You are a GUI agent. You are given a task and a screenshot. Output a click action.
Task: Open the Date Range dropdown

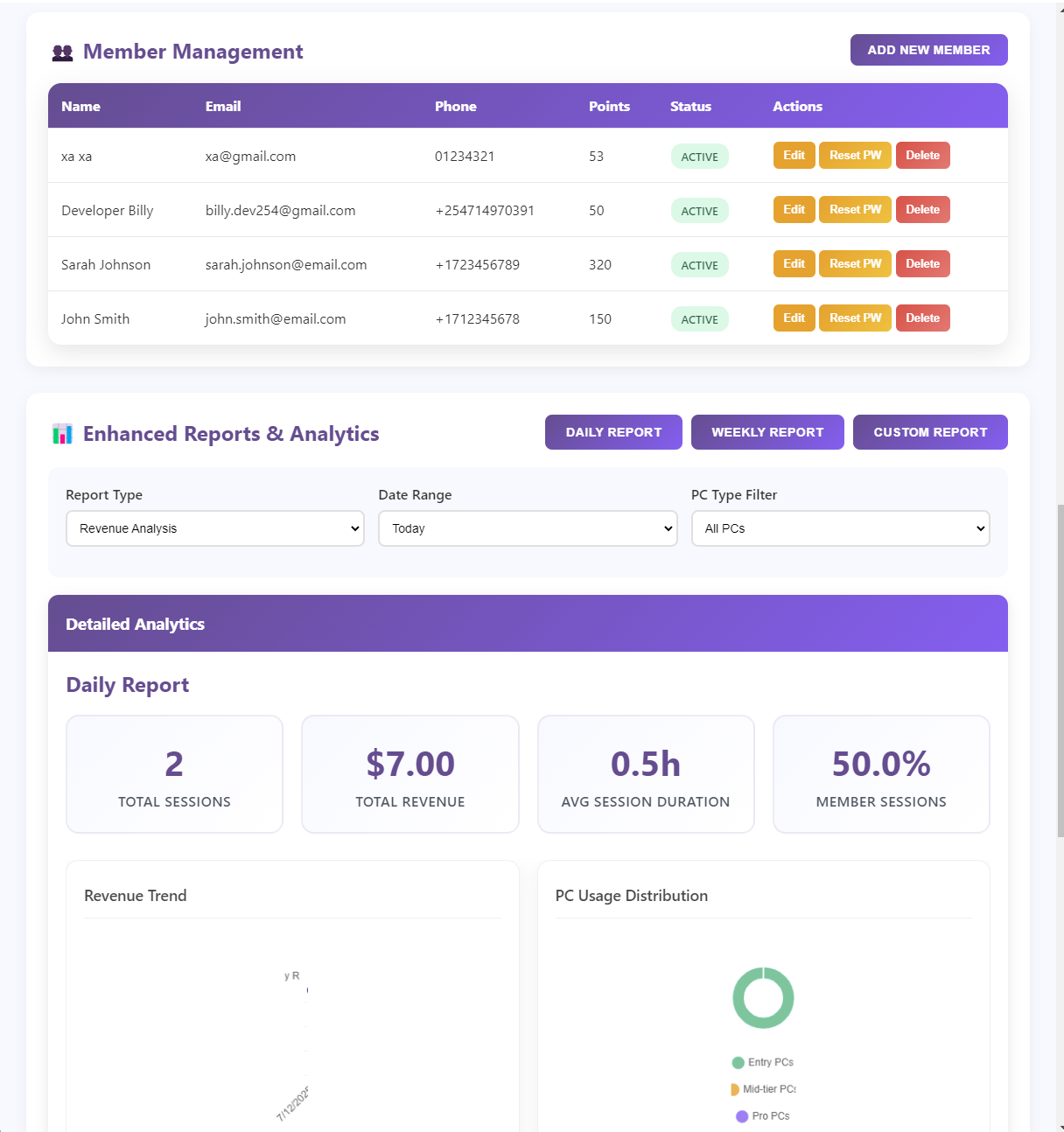coord(528,528)
